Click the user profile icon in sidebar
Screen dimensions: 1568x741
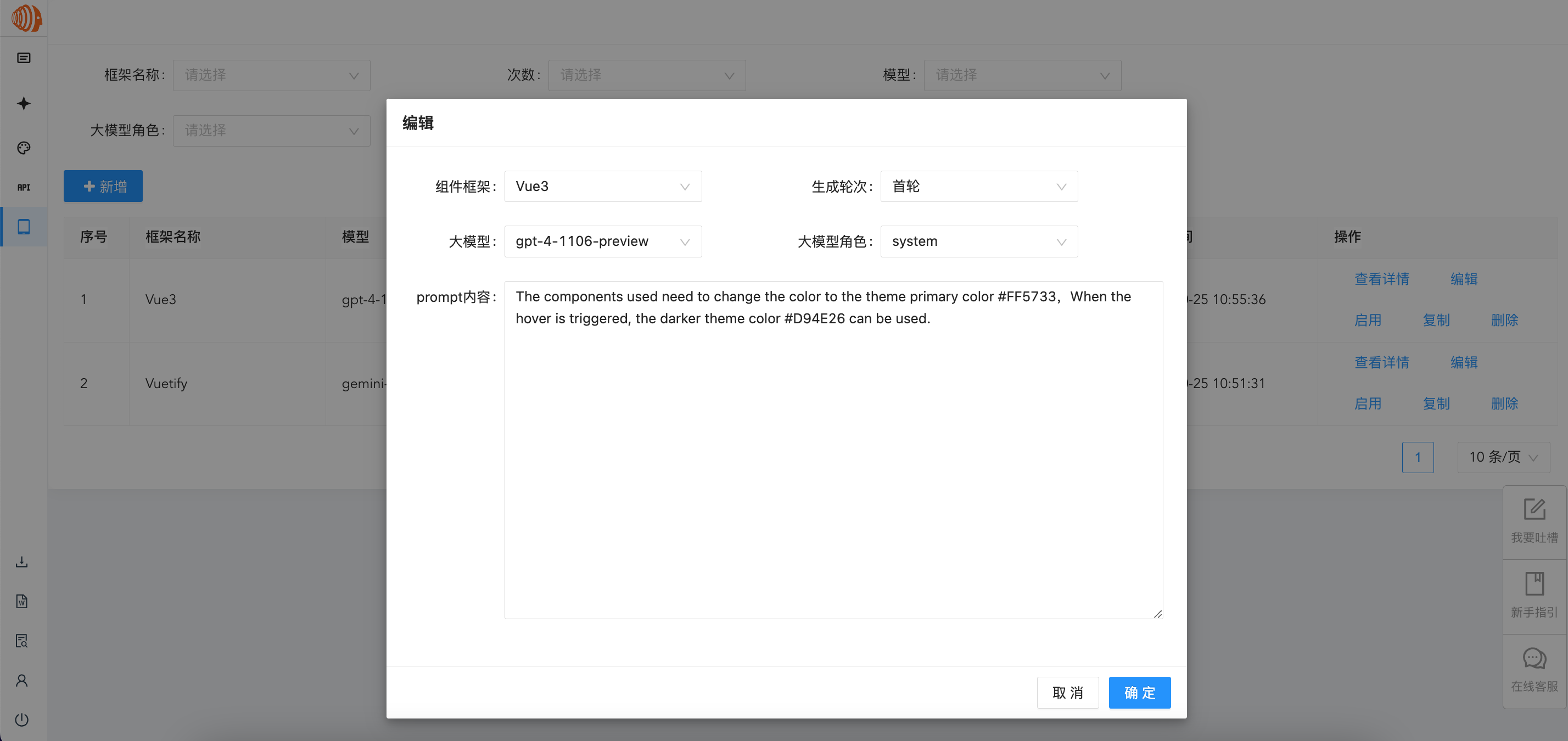click(x=22, y=680)
